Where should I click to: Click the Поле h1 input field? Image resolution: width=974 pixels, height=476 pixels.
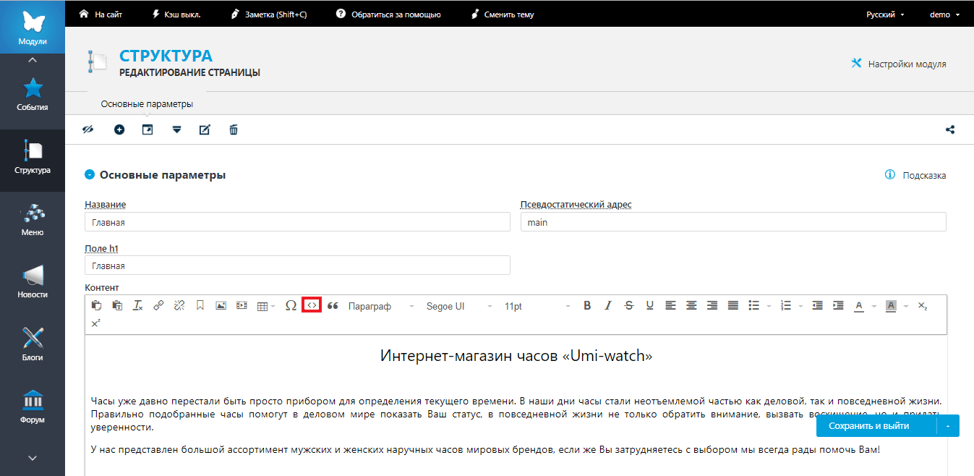[297, 265]
